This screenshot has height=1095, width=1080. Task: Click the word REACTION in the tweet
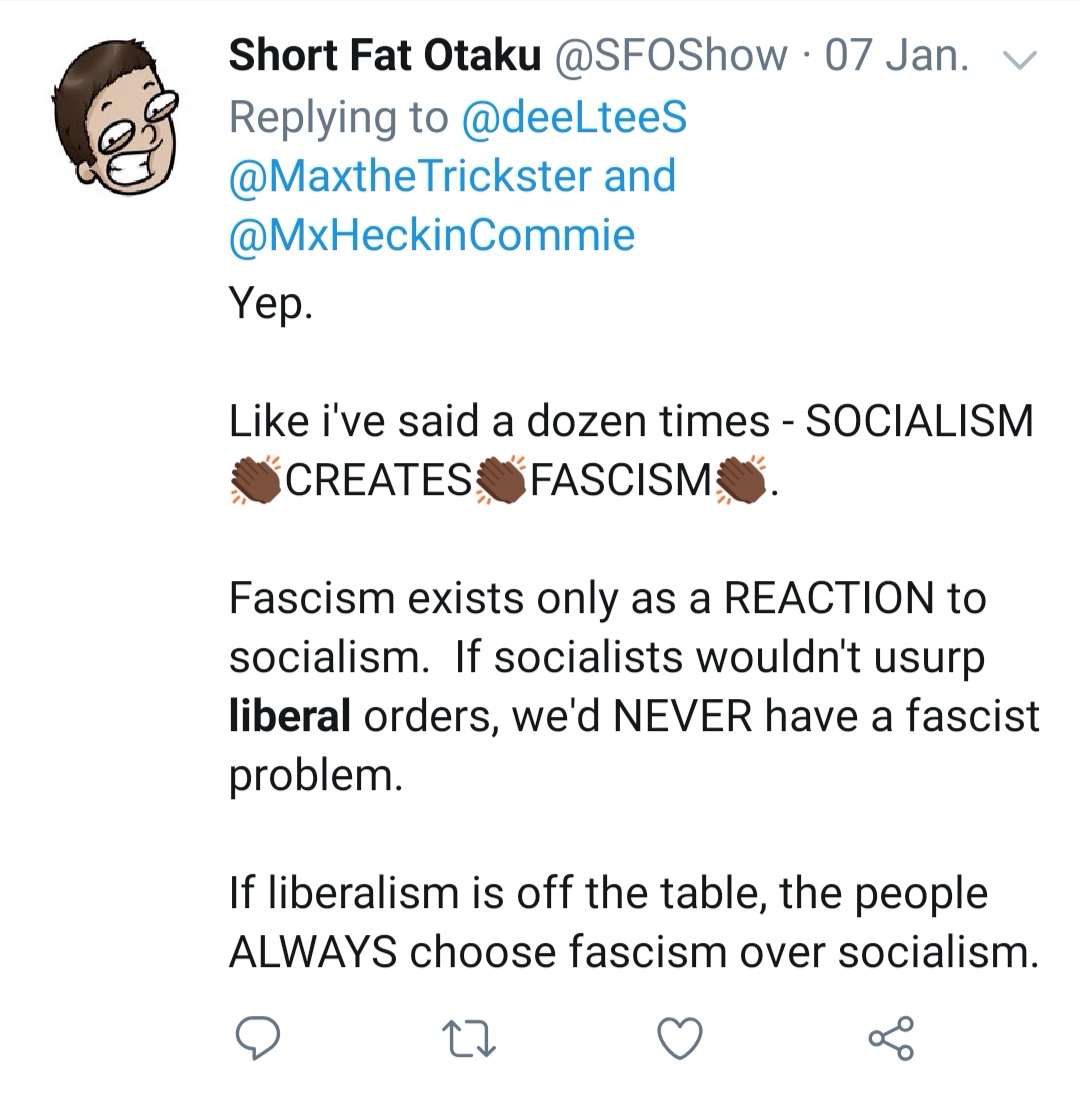[827, 598]
